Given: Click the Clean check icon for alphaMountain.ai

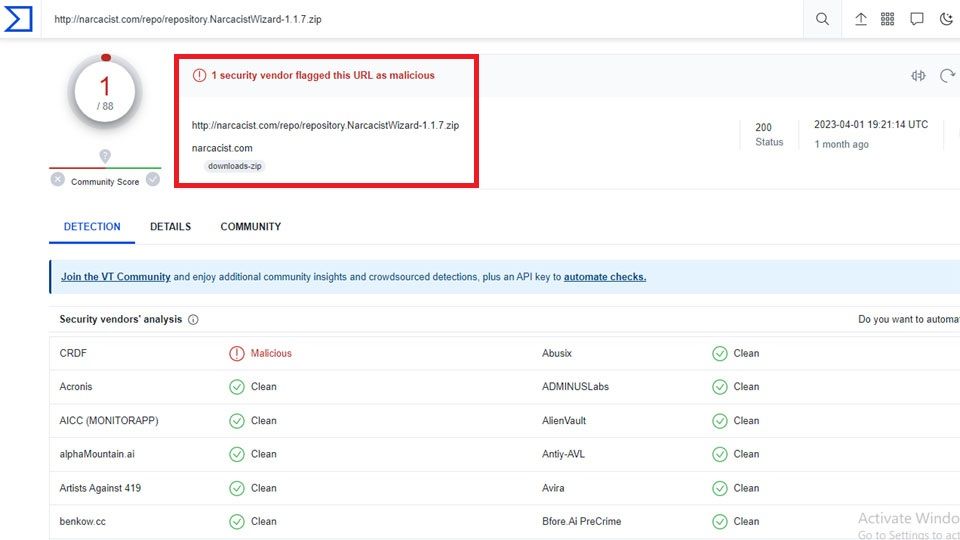Looking at the screenshot, I should point(236,454).
